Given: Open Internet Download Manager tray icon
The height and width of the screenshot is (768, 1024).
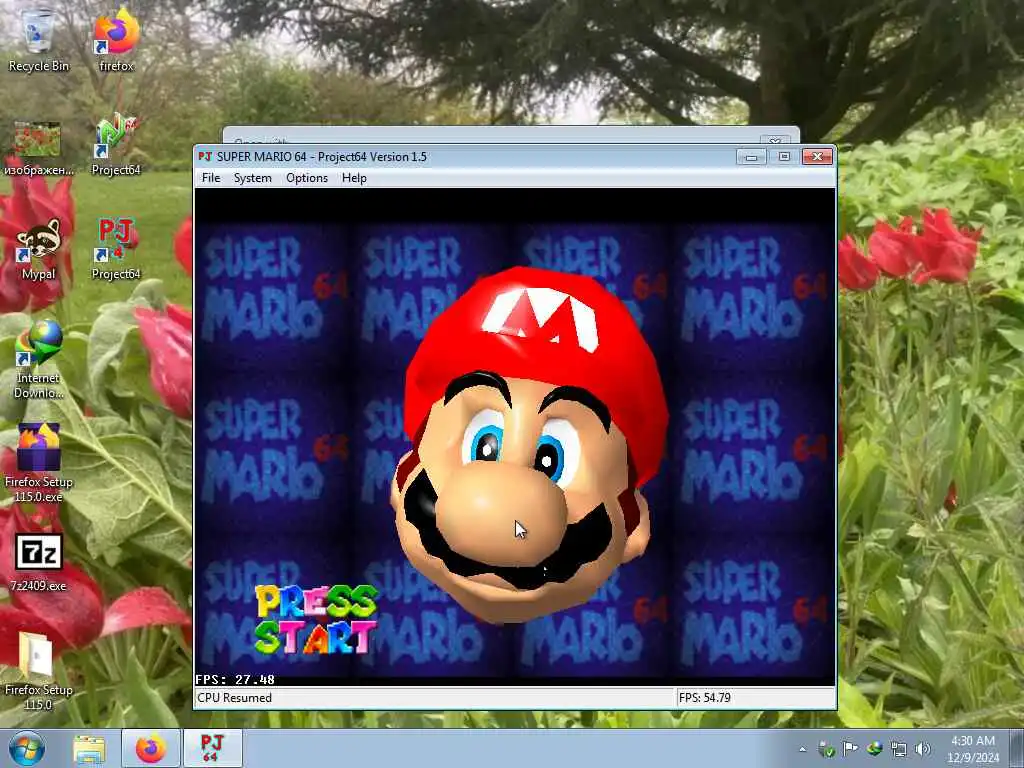Looking at the screenshot, I should pyautogui.click(x=874, y=749).
